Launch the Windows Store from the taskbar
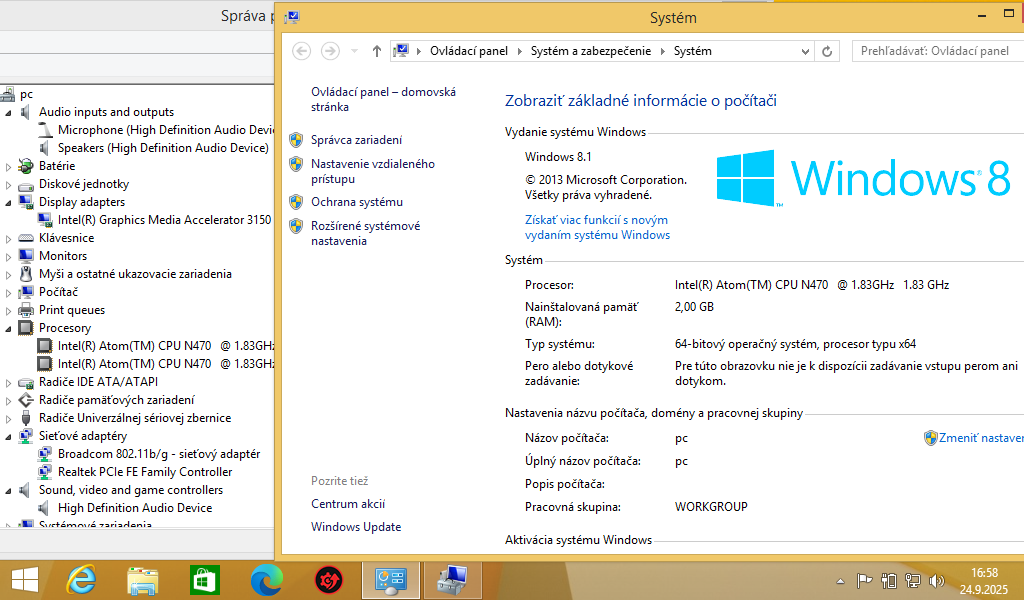 click(204, 580)
